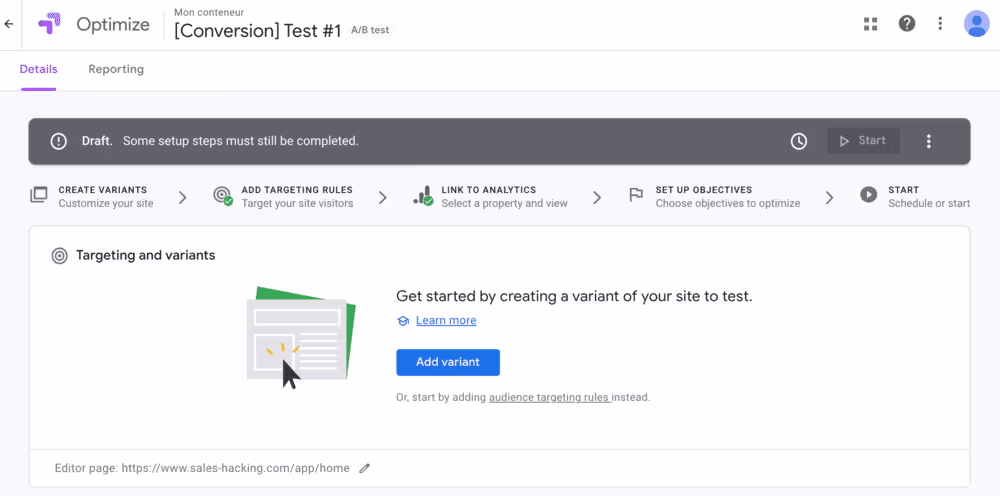1000x496 pixels.
Task: Switch to the Reporting tab
Action: click(x=116, y=69)
